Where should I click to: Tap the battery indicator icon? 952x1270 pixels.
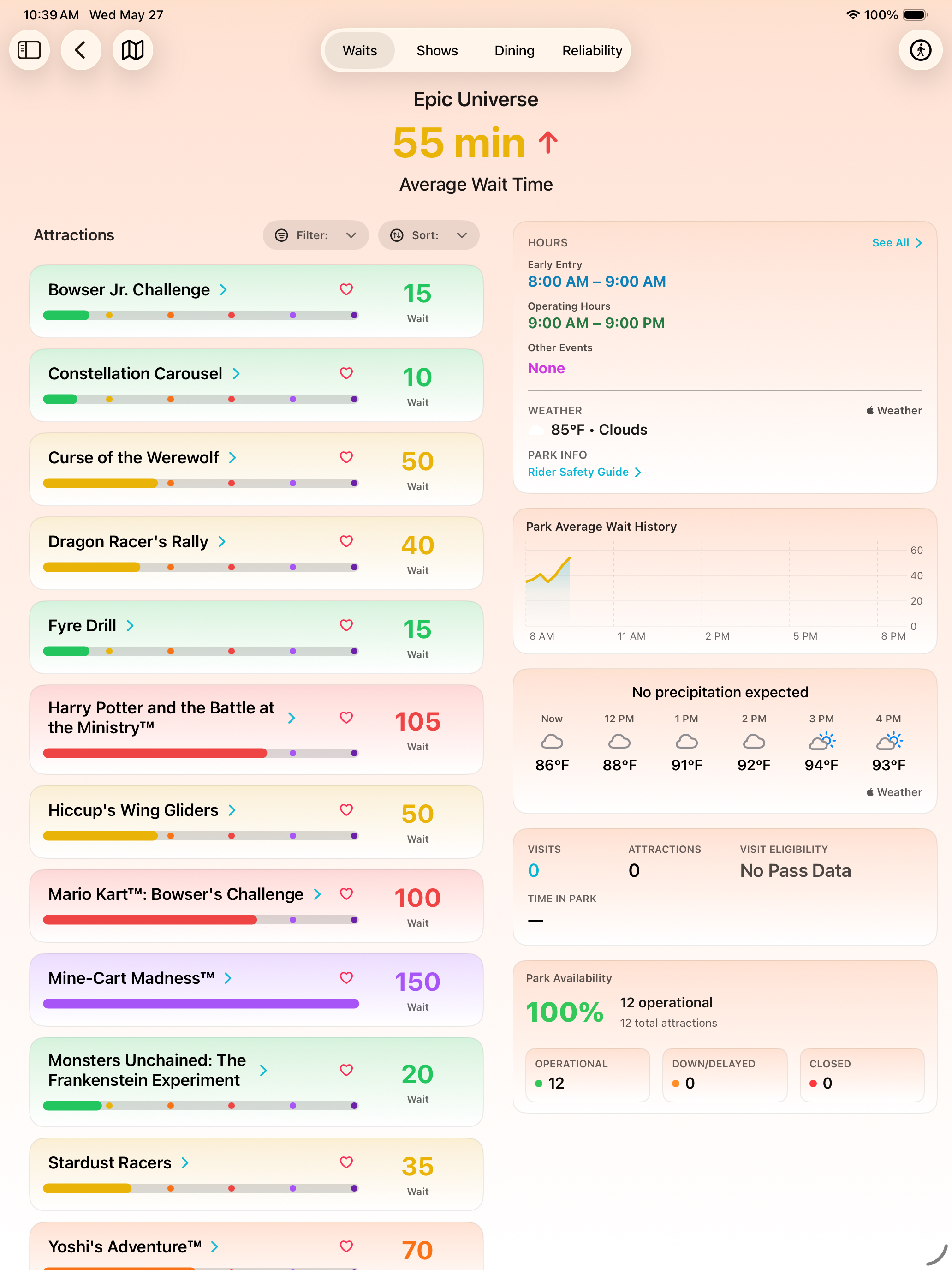tap(915, 15)
